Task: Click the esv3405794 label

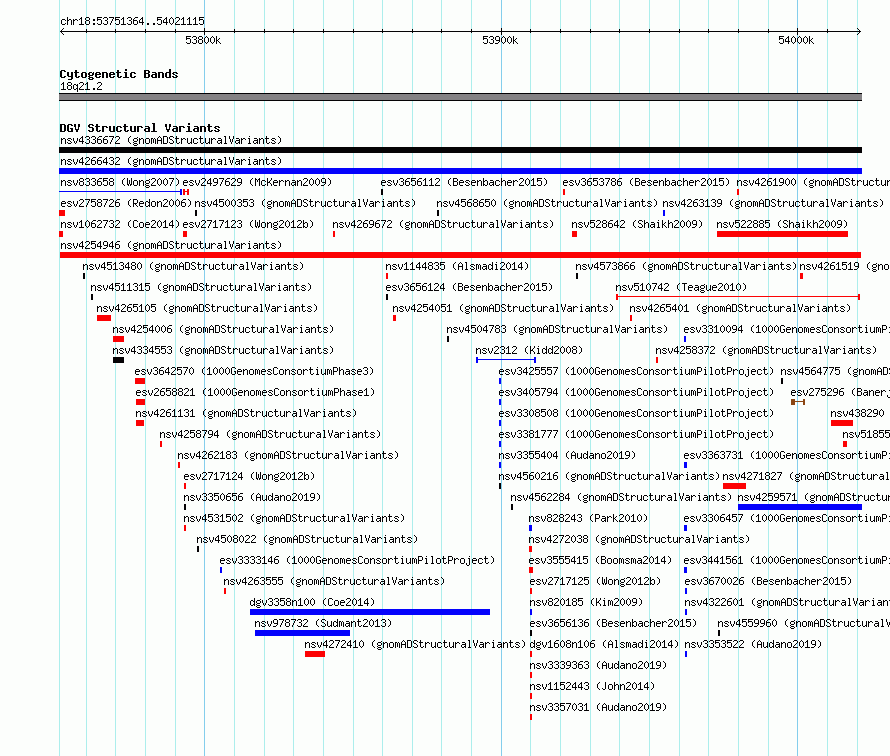Action: [x=636, y=392]
